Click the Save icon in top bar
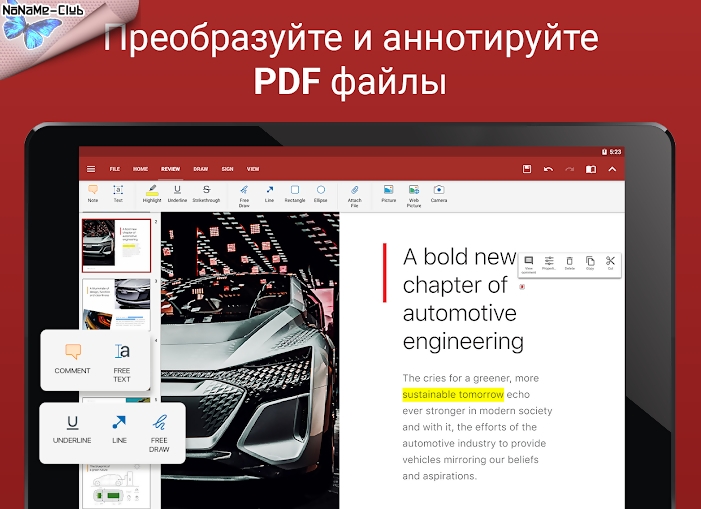The image size is (701, 509). pos(527,169)
